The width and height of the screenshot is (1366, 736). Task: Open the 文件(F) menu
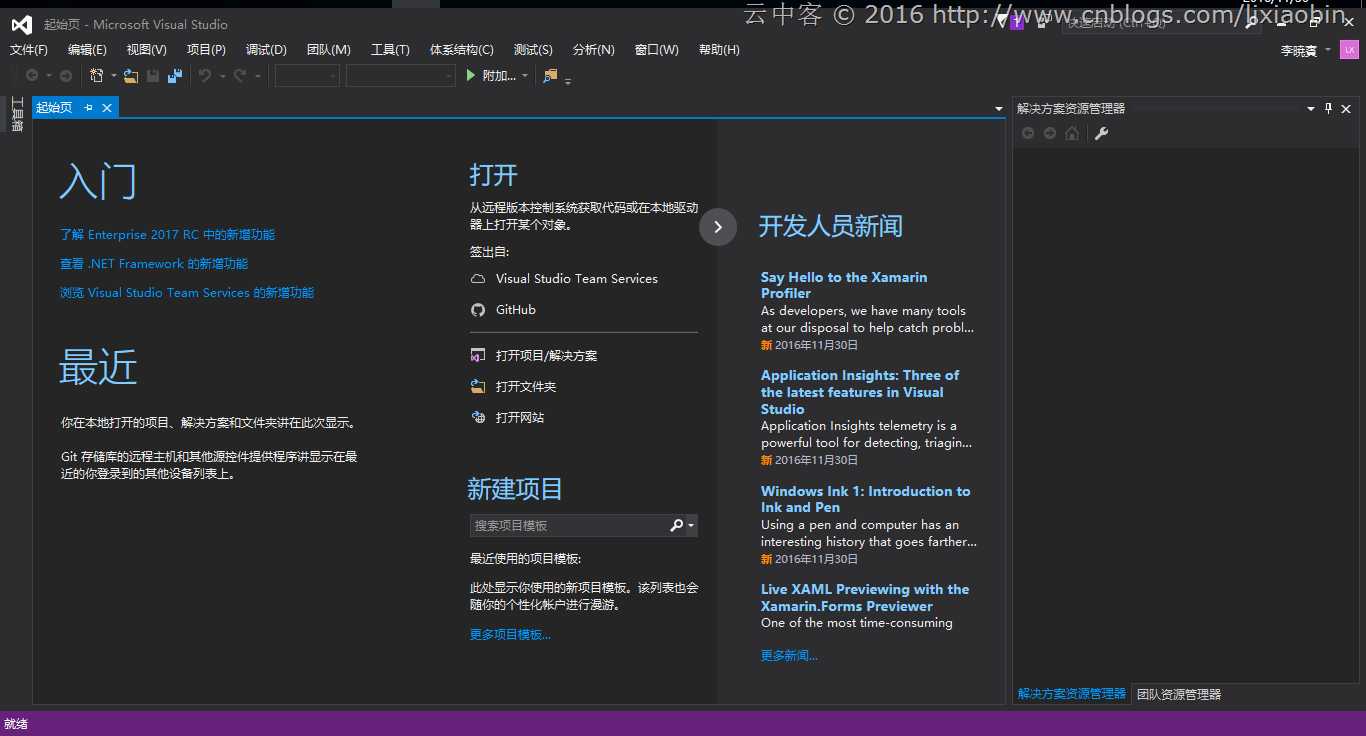[x=29, y=50]
